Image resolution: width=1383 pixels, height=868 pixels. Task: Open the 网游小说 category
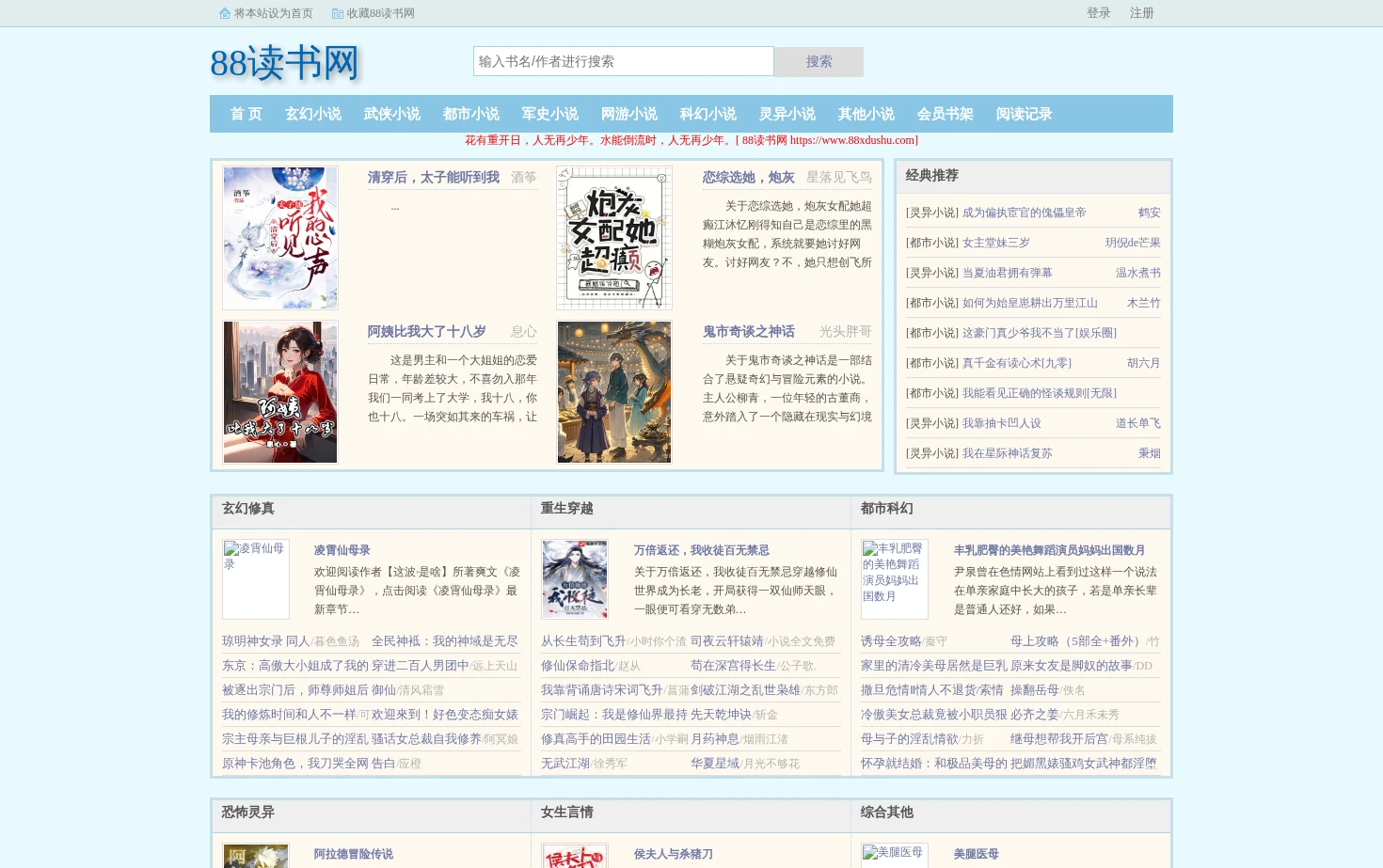(629, 114)
